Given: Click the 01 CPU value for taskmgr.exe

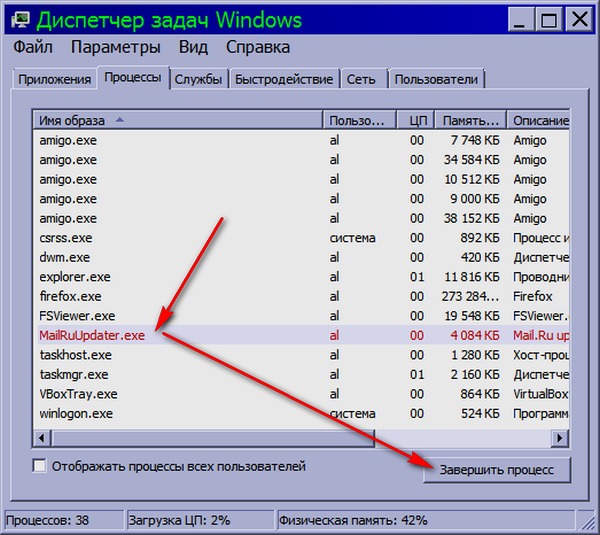Looking at the screenshot, I should (417, 375).
